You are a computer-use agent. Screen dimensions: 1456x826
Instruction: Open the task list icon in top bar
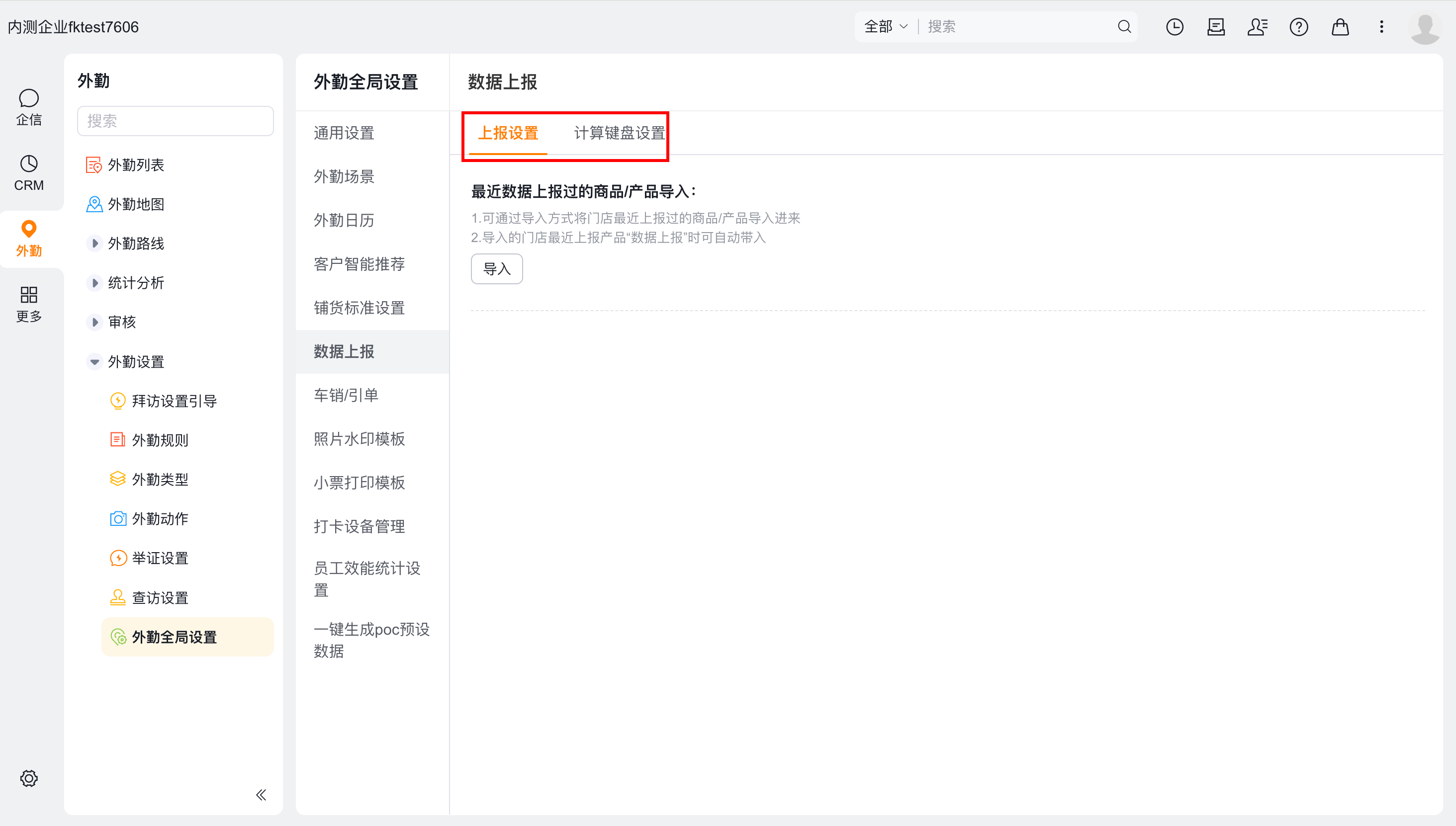(x=1216, y=27)
